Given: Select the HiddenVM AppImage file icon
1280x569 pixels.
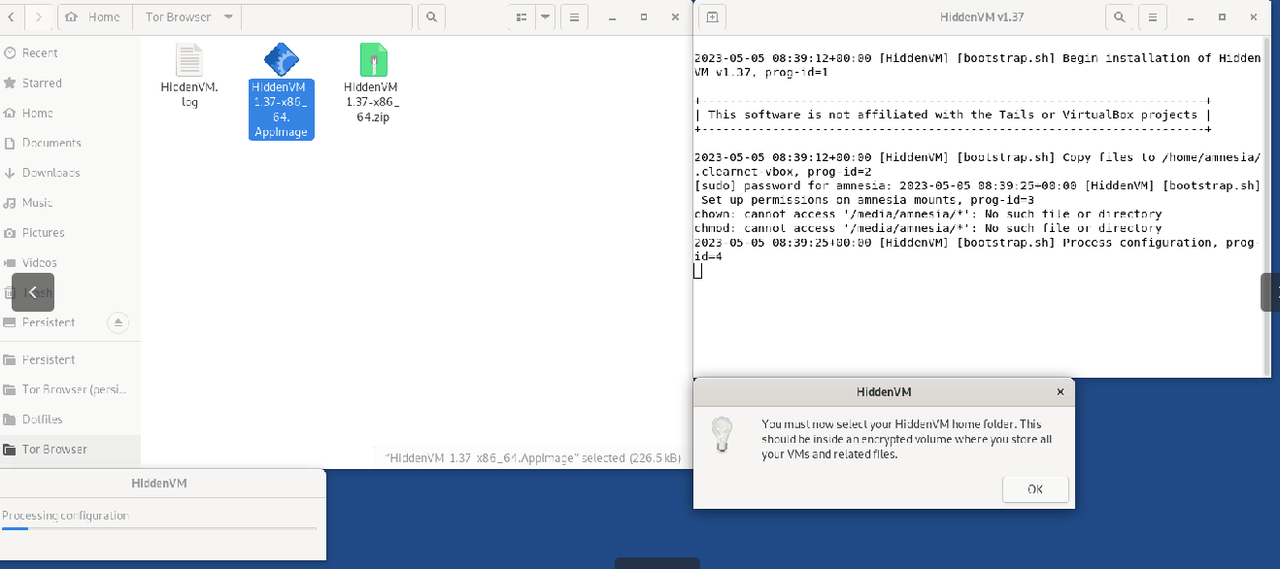Looking at the screenshot, I should (x=281, y=61).
